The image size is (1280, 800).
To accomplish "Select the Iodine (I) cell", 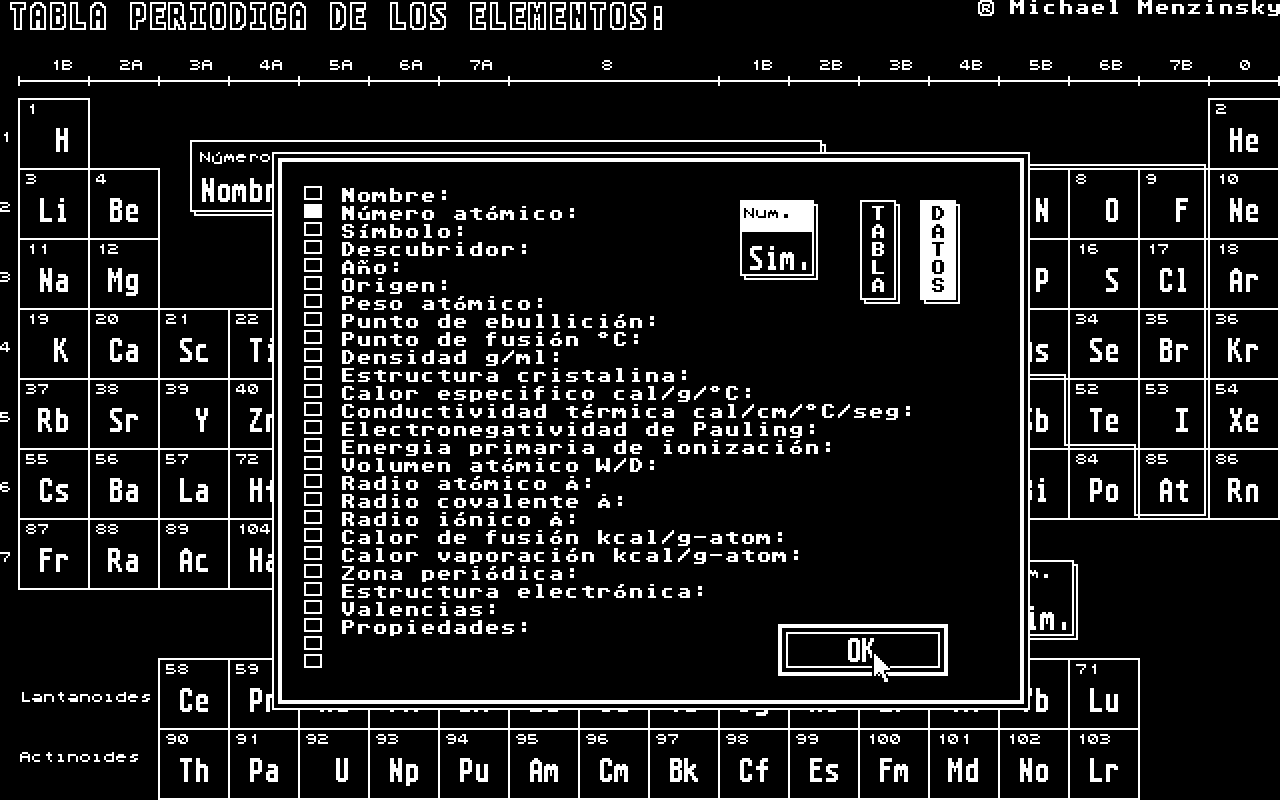I will (x=1174, y=414).
